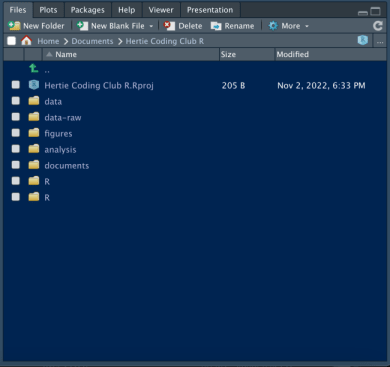Click the analysis folder icon
Viewport: 390px width, 367px height.
[34, 149]
